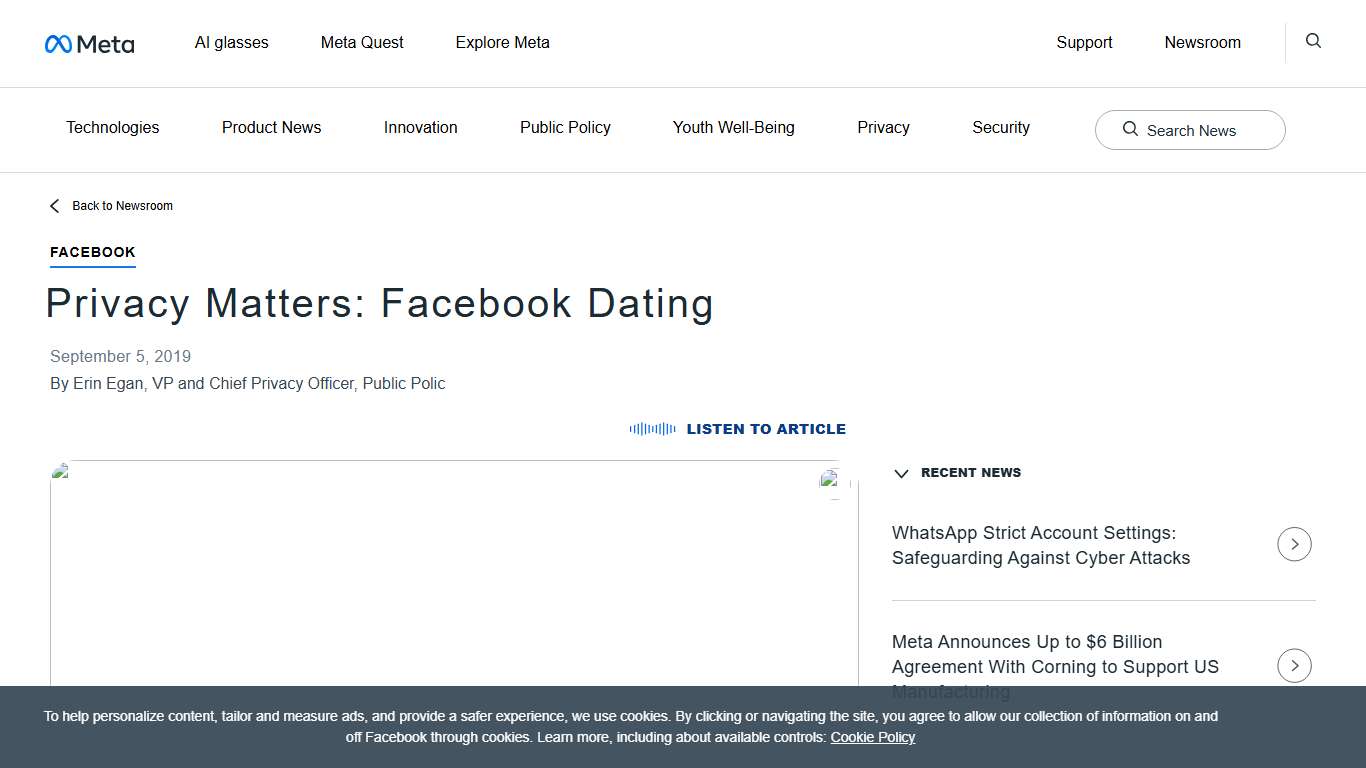Click the Meta logo
This screenshot has height=768, width=1366.
(89, 43)
